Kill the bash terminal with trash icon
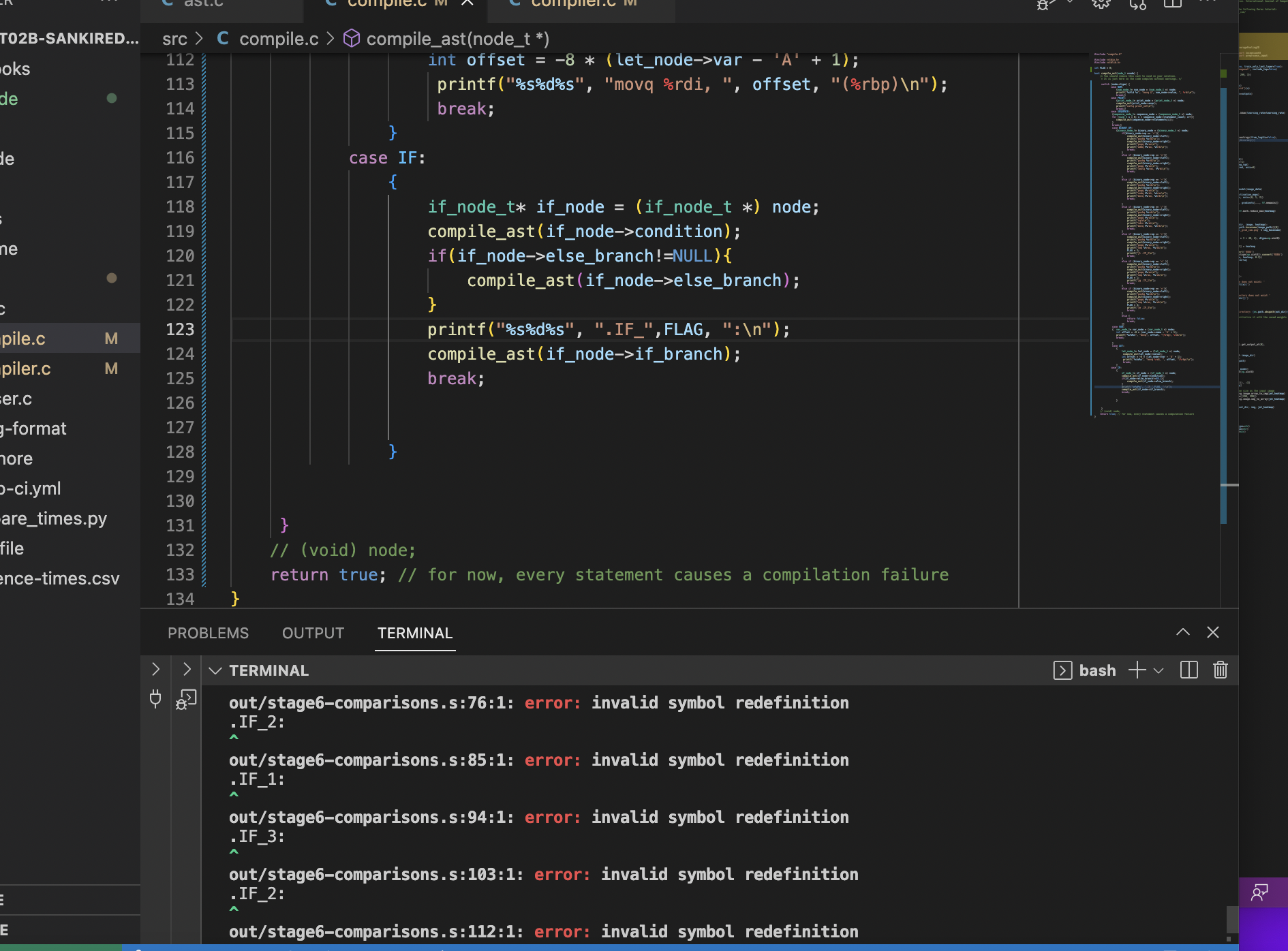This screenshot has height=951, width=1288. (1220, 670)
